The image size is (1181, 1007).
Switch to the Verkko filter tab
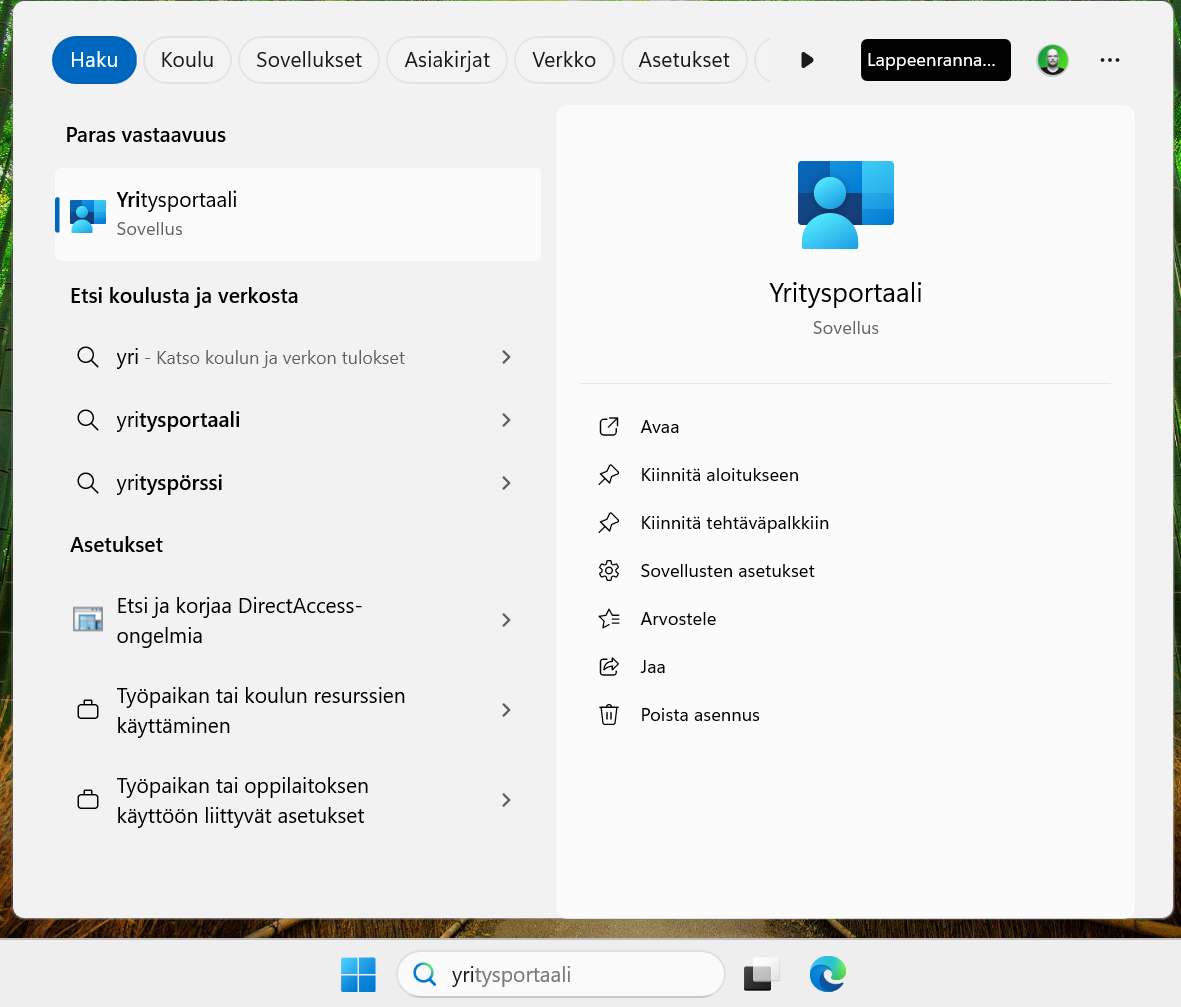click(x=563, y=60)
